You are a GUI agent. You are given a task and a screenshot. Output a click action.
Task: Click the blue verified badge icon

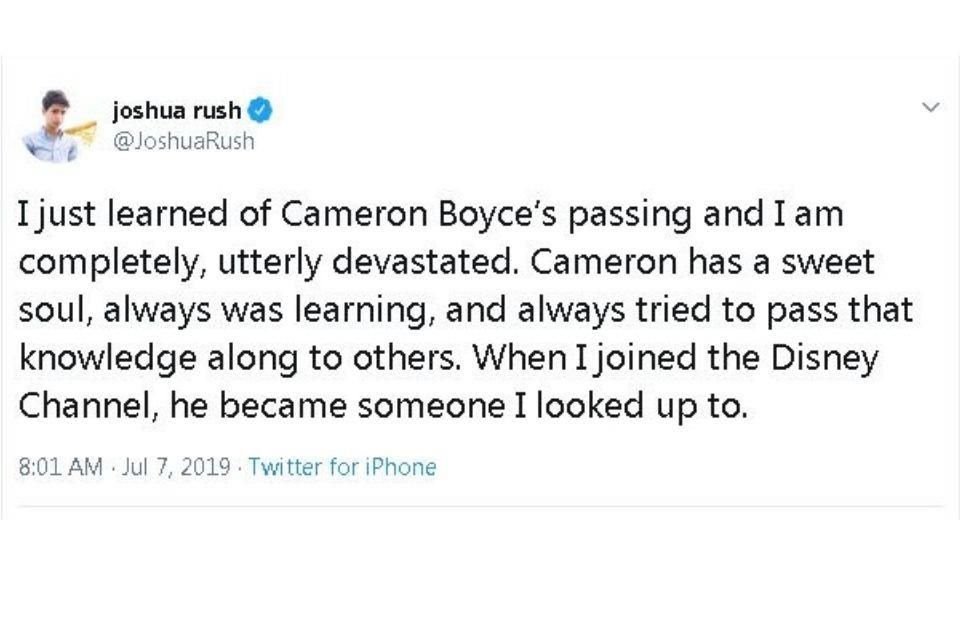(260, 110)
